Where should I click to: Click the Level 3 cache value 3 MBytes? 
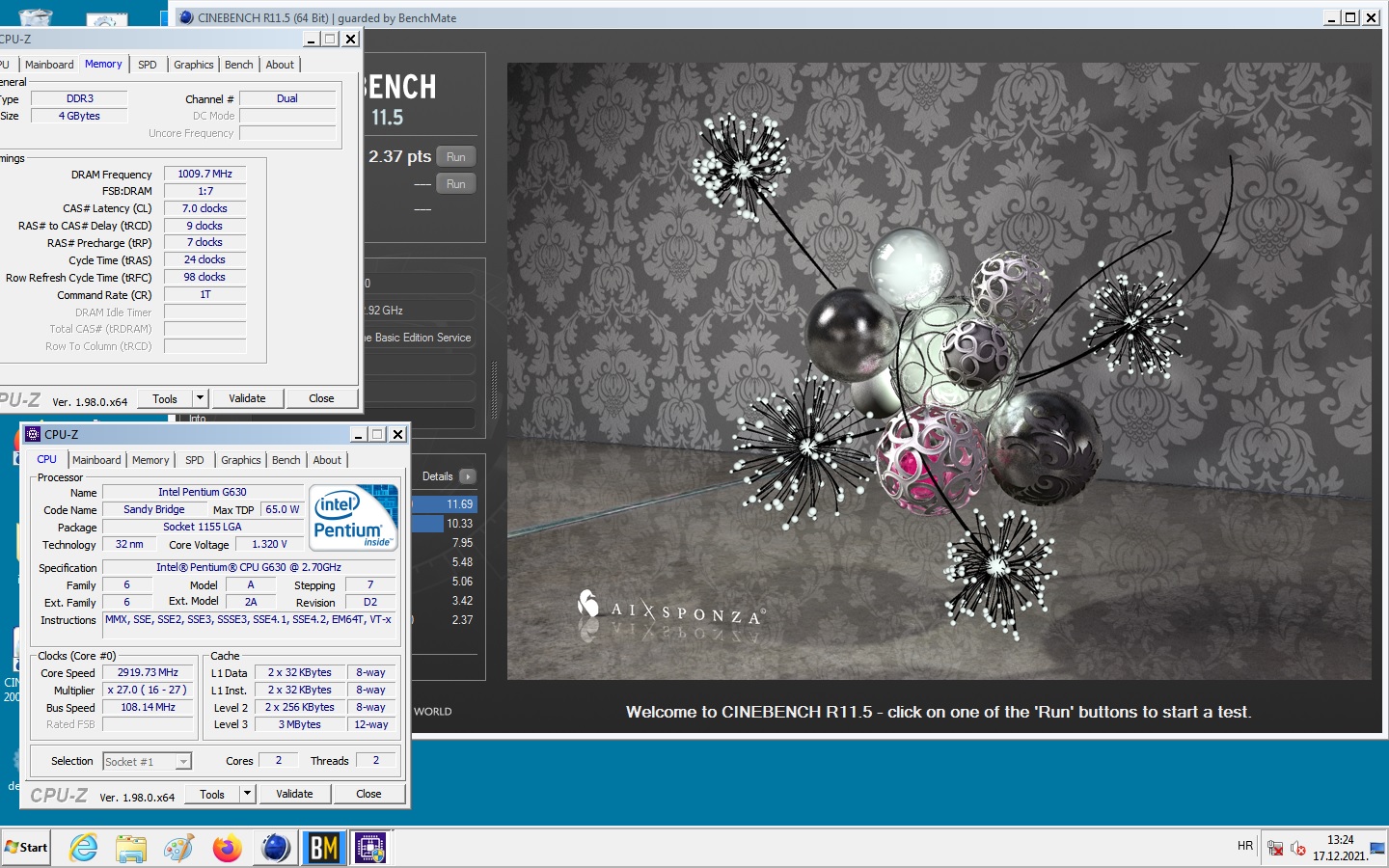pyautogui.click(x=299, y=724)
